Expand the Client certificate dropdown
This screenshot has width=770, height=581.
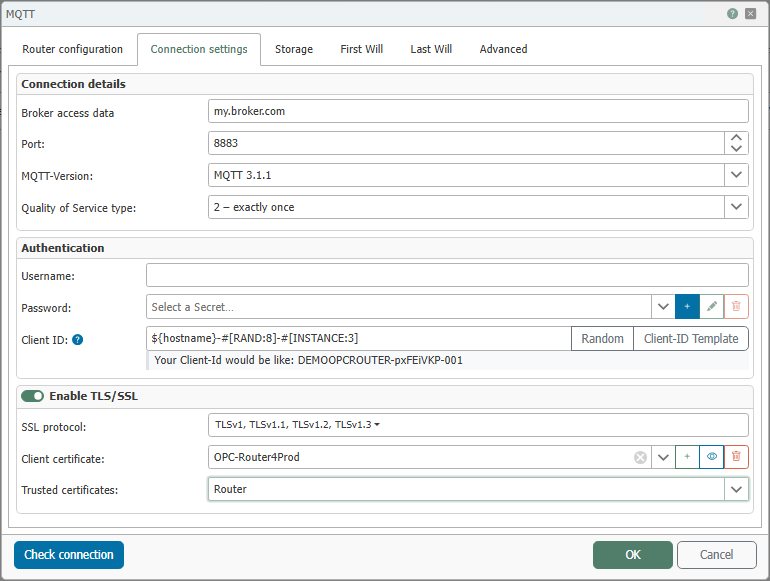pyautogui.click(x=663, y=457)
